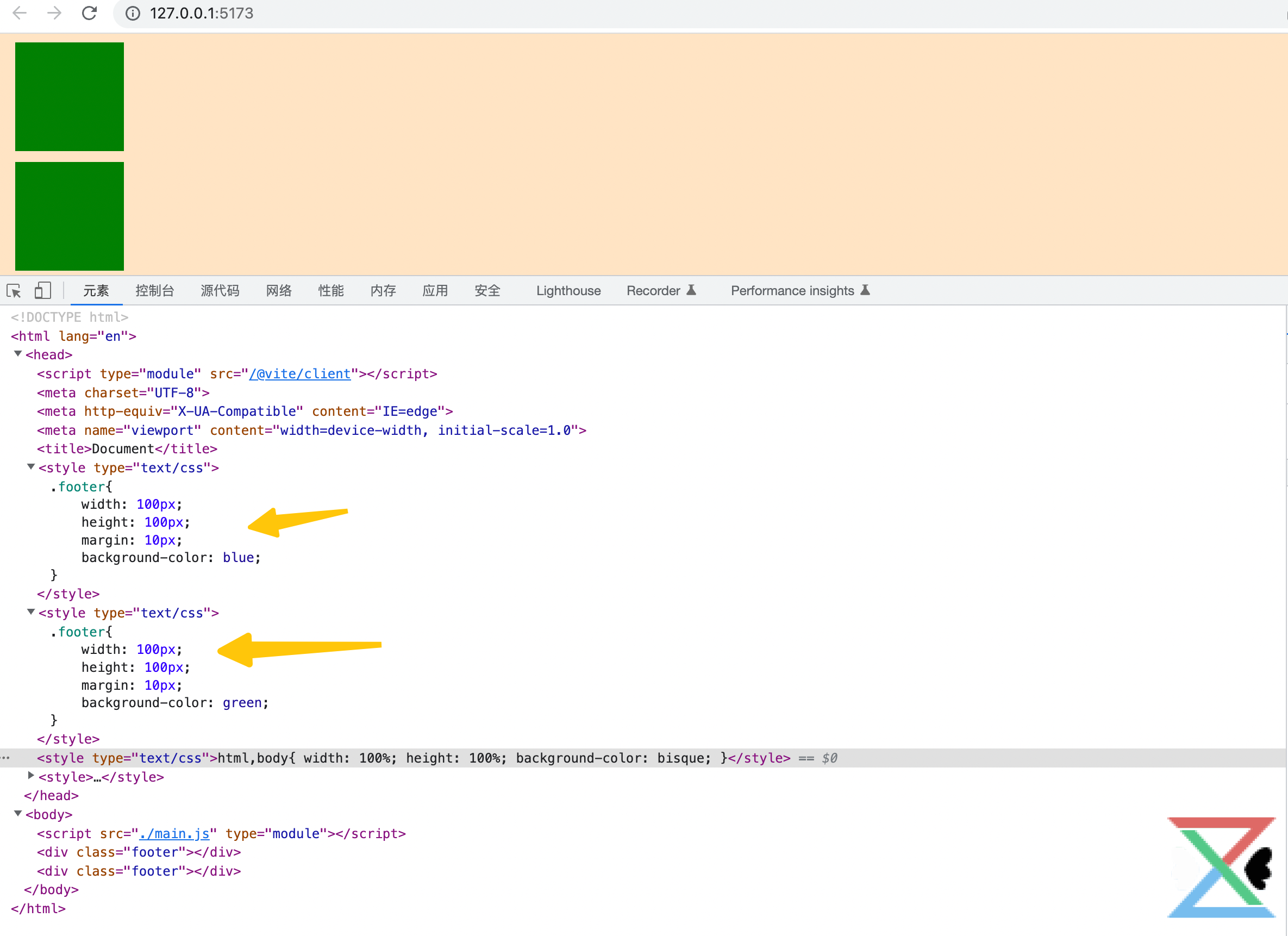This screenshot has height=936, width=1288.
Task: Click the site info icon in address bar
Action: click(x=132, y=13)
